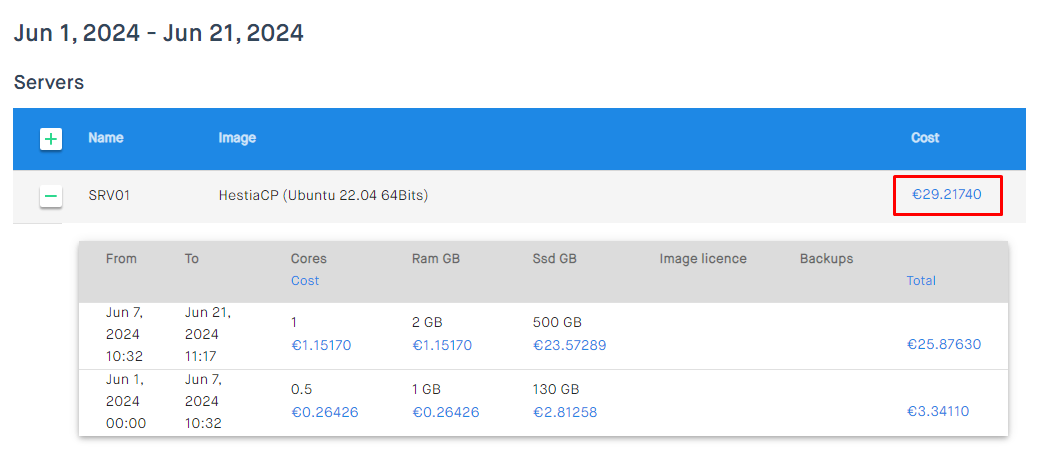Open row total €3.34110
This screenshot has height=451, width=1045.
(x=938, y=411)
